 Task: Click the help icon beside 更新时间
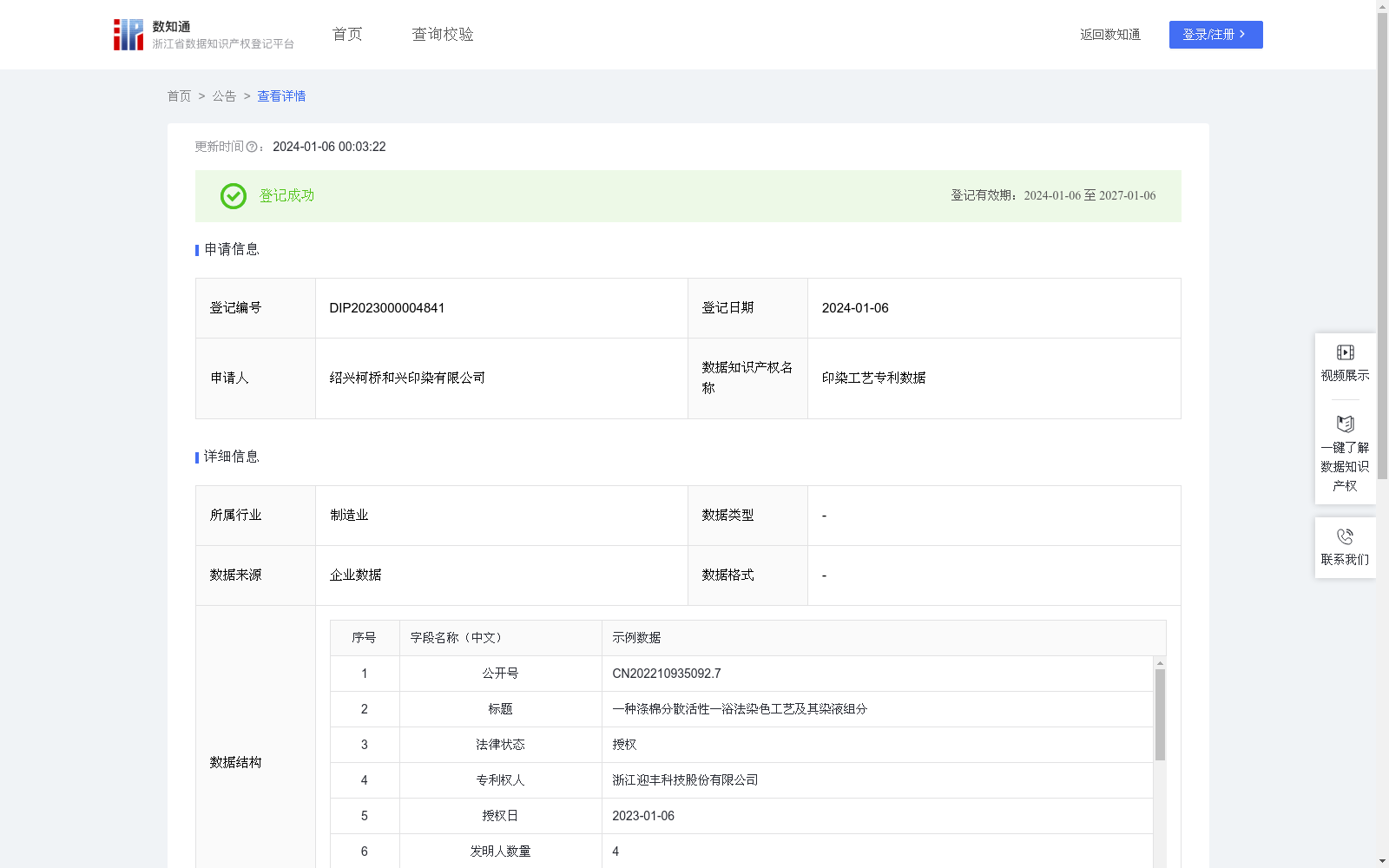252,148
